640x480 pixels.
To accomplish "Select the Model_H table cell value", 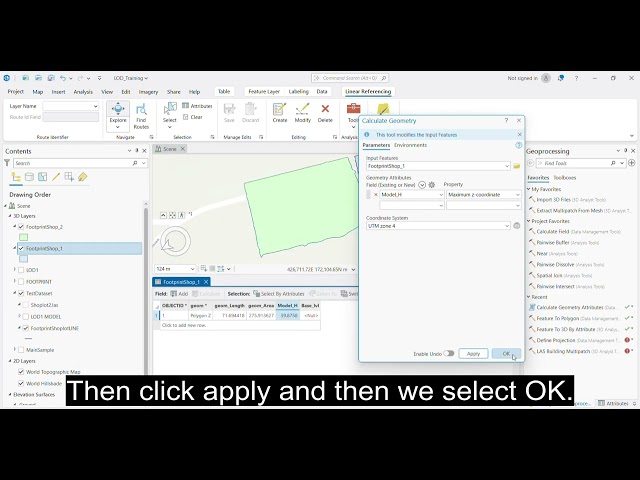I will (288, 316).
